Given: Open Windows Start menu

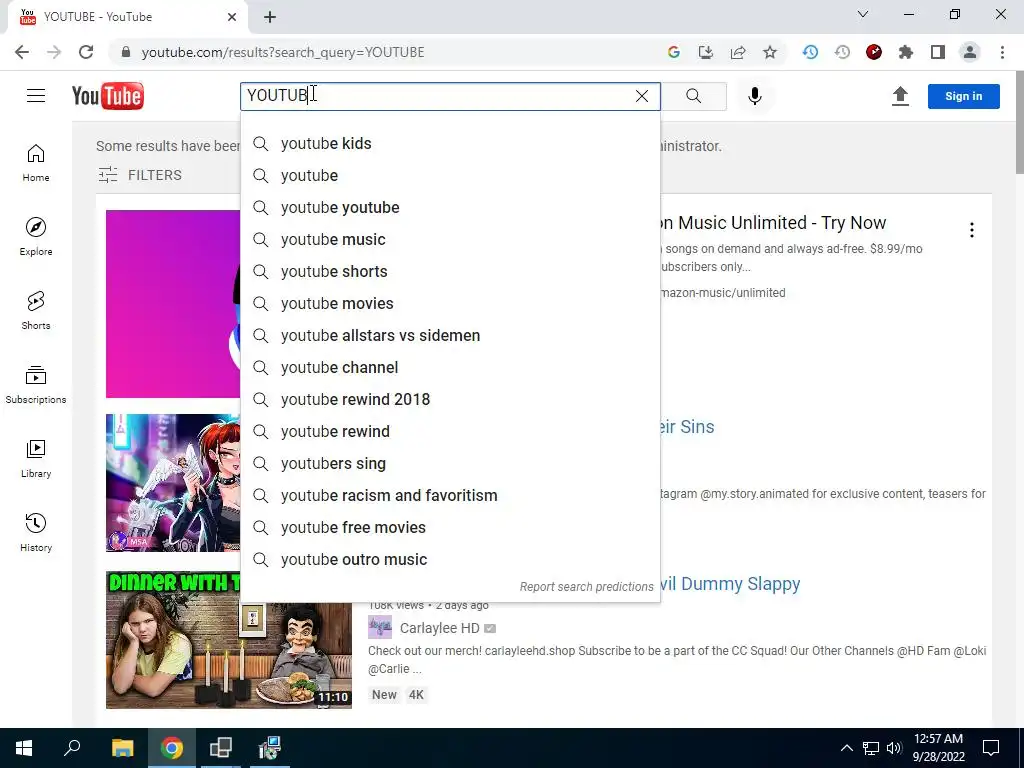Looking at the screenshot, I should [24, 748].
